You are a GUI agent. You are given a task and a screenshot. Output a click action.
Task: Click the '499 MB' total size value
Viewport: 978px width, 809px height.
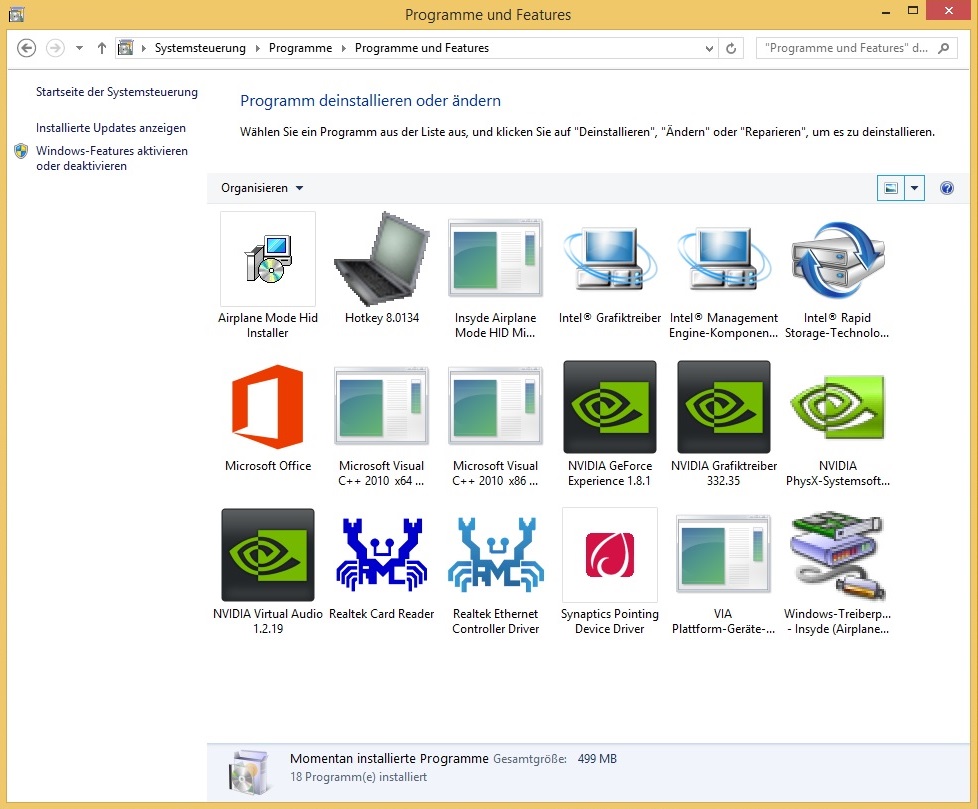597,759
